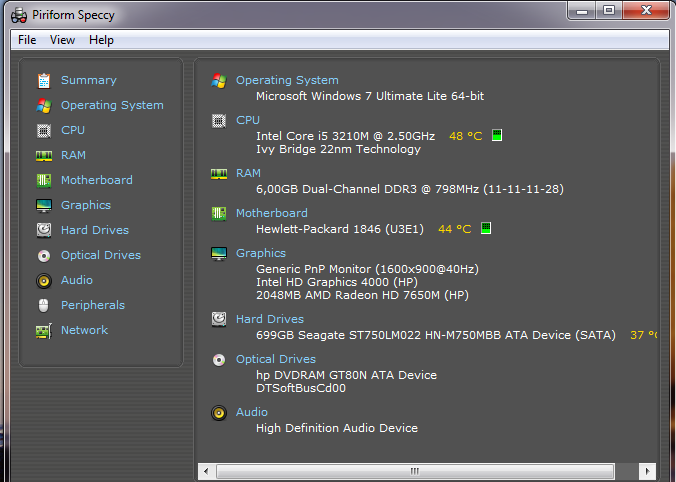676x482 pixels.
Task: Open the View menu
Action: pos(62,40)
